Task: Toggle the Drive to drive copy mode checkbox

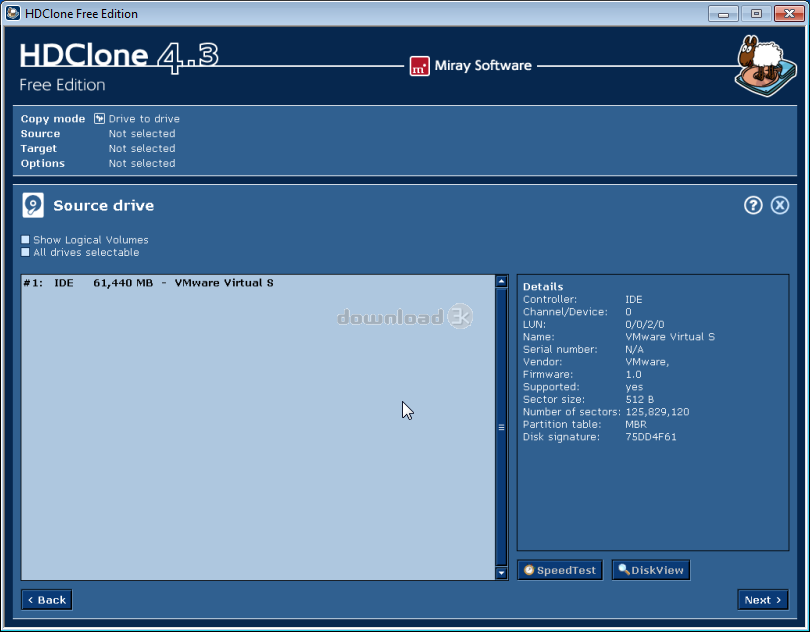Action: (x=98, y=118)
